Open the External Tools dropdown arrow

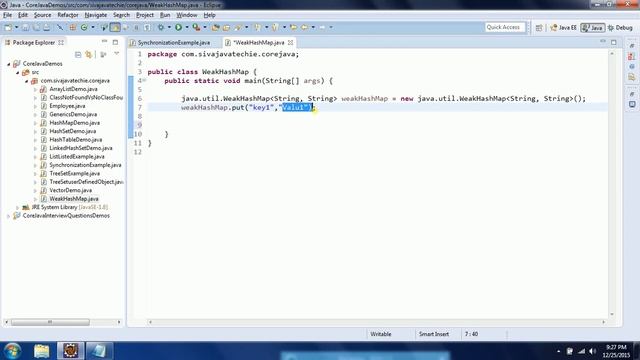[205, 27]
